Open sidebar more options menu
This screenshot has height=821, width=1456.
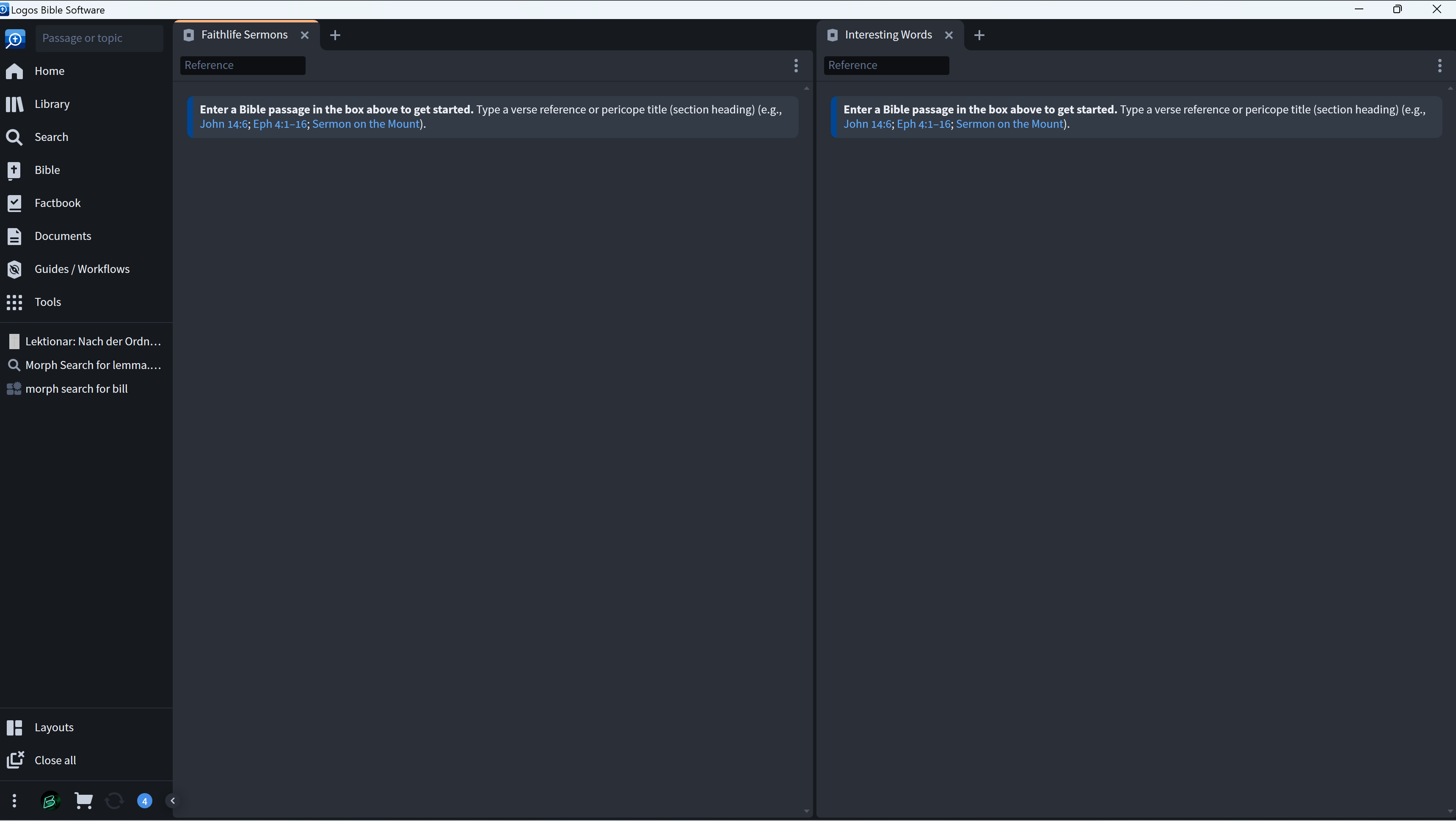point(14,801)
